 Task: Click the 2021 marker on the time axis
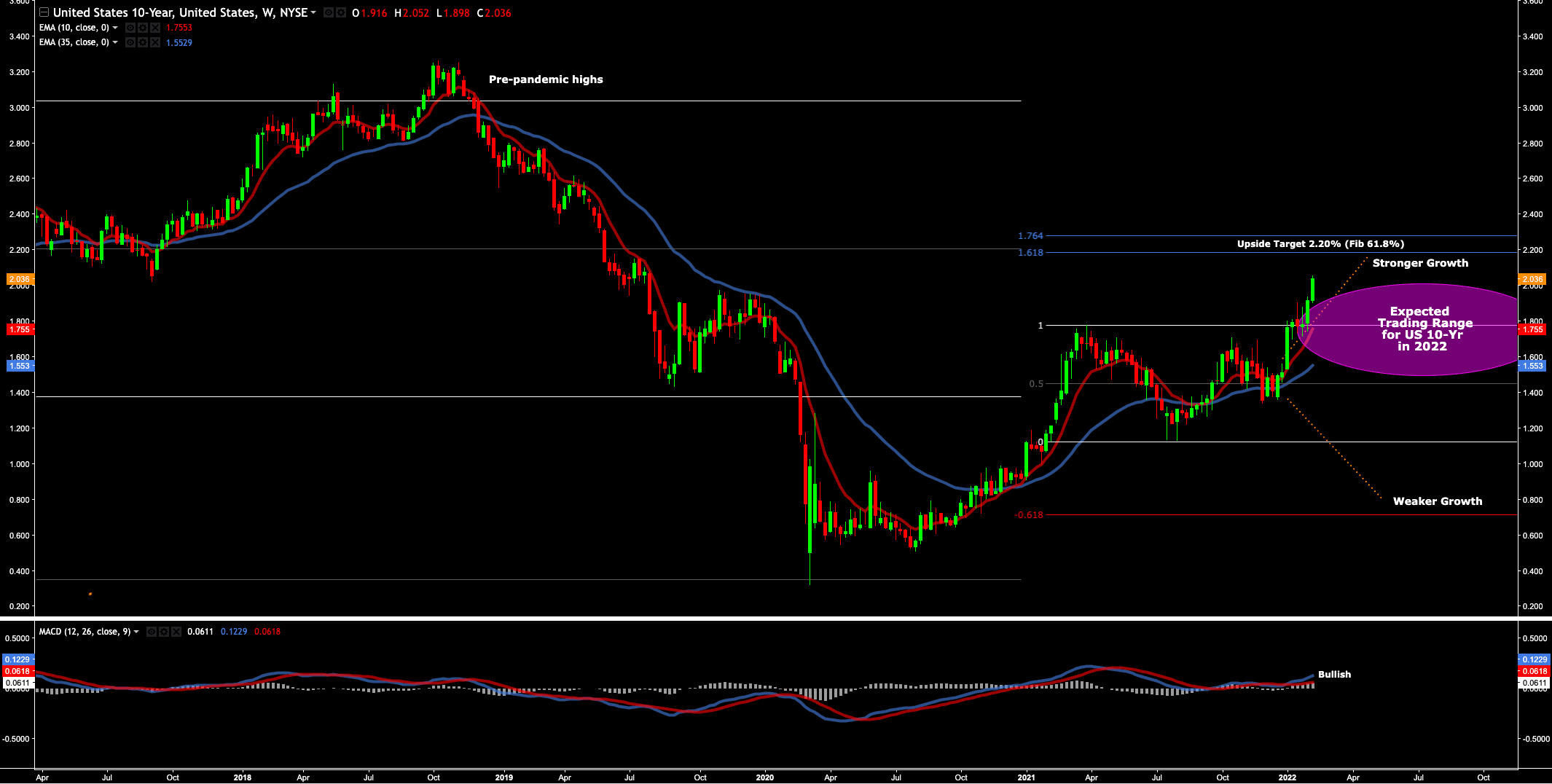[x=1026, y=777]
